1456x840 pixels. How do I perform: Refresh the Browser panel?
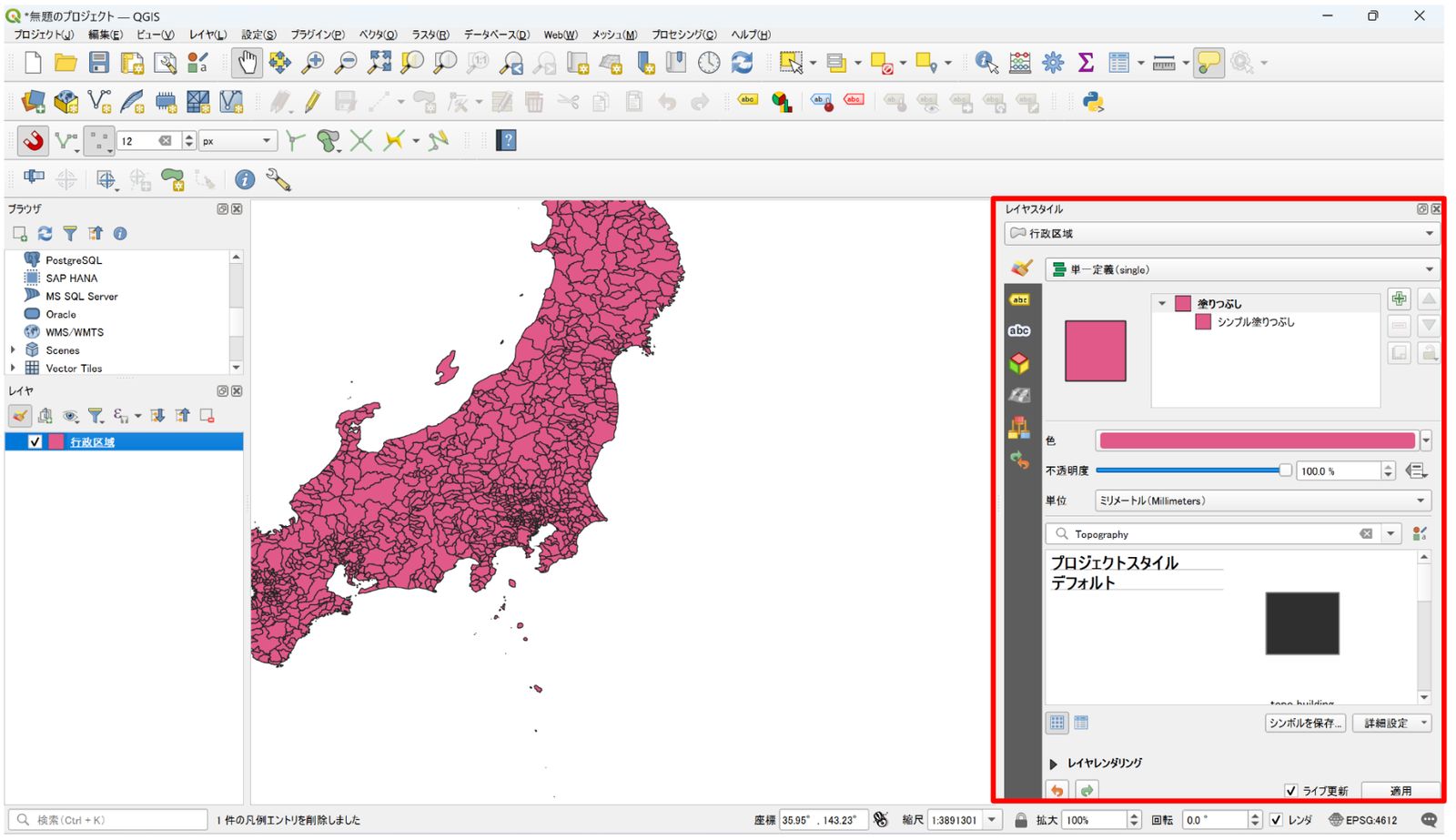(45, 234)
